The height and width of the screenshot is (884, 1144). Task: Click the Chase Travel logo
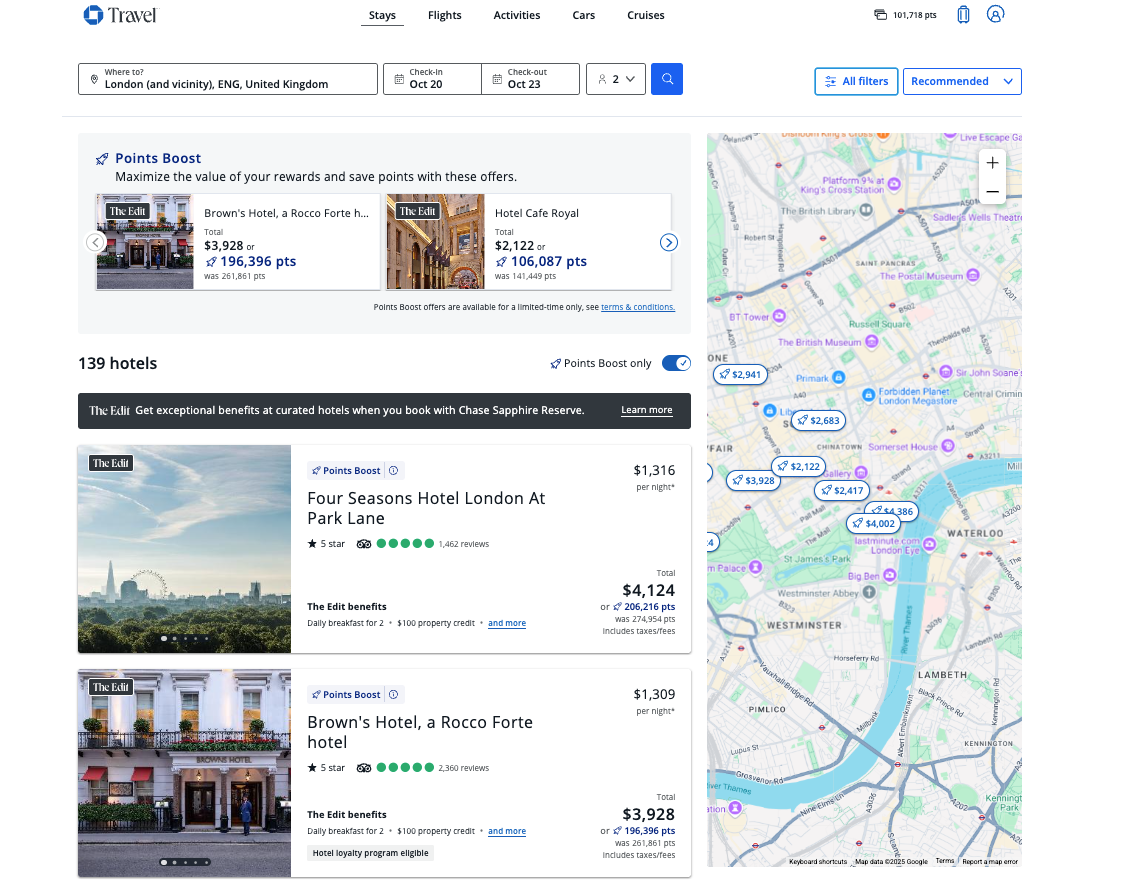coord(120,15)
